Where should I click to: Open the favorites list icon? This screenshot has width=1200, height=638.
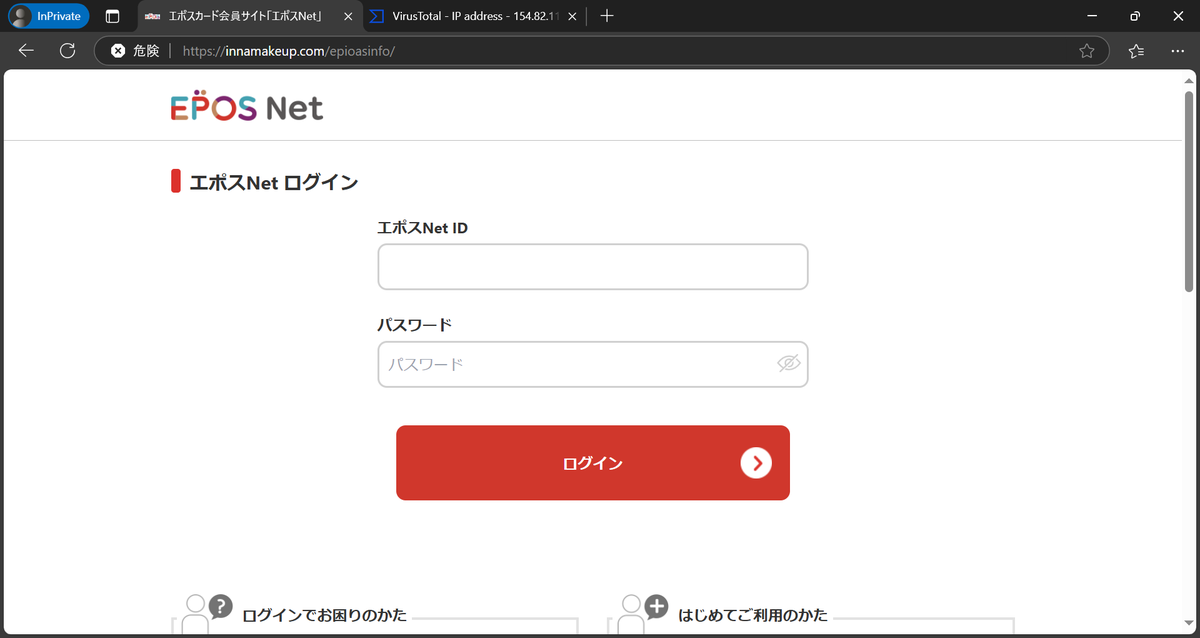coord(1136,50)
